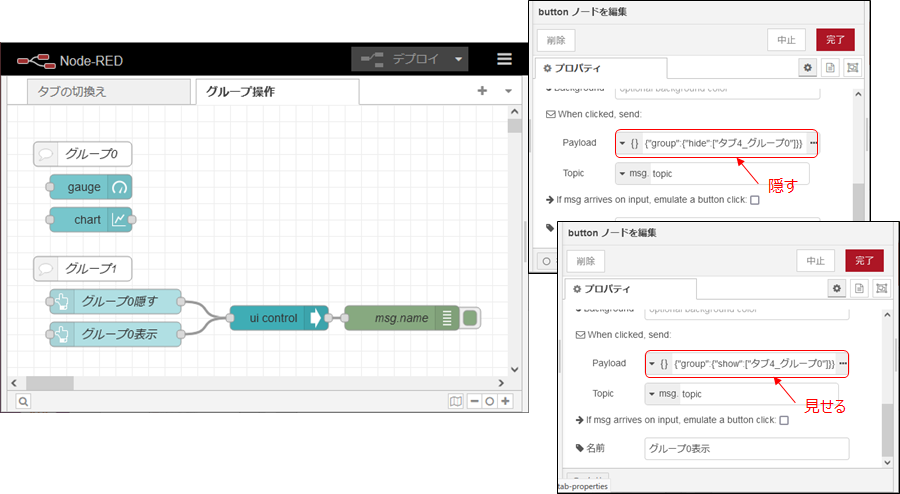Open the Node-RED hamburger main menu

point(504,59)
